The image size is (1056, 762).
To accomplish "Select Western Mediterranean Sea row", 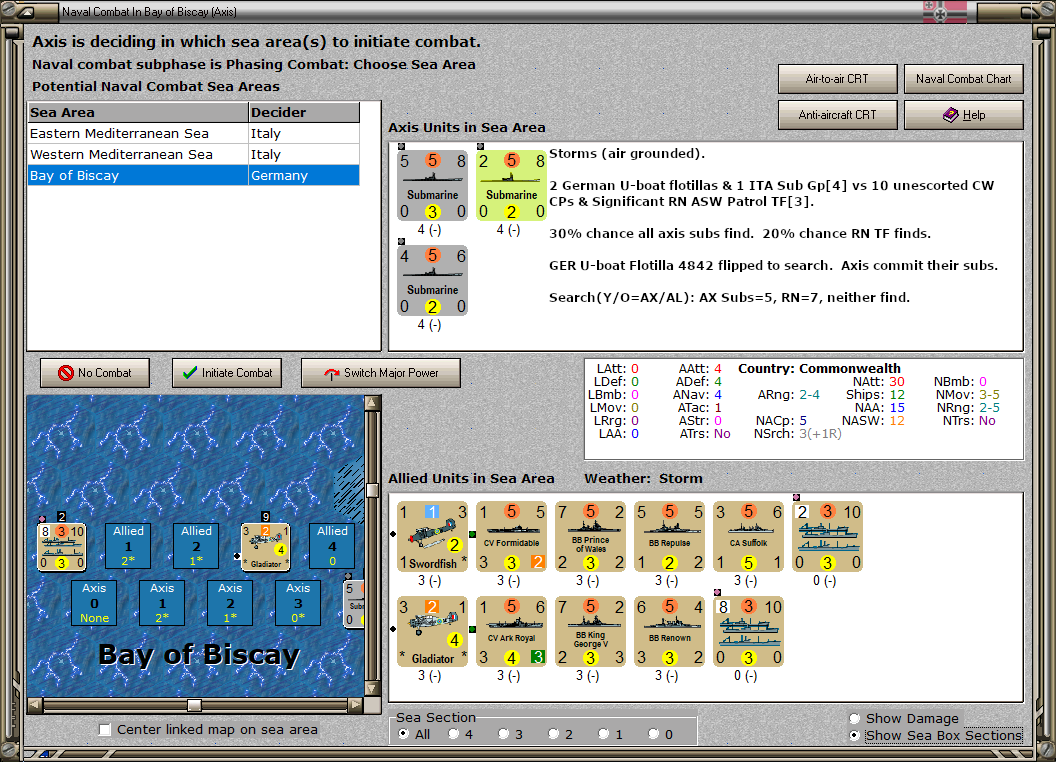I will tap(193, 154).
